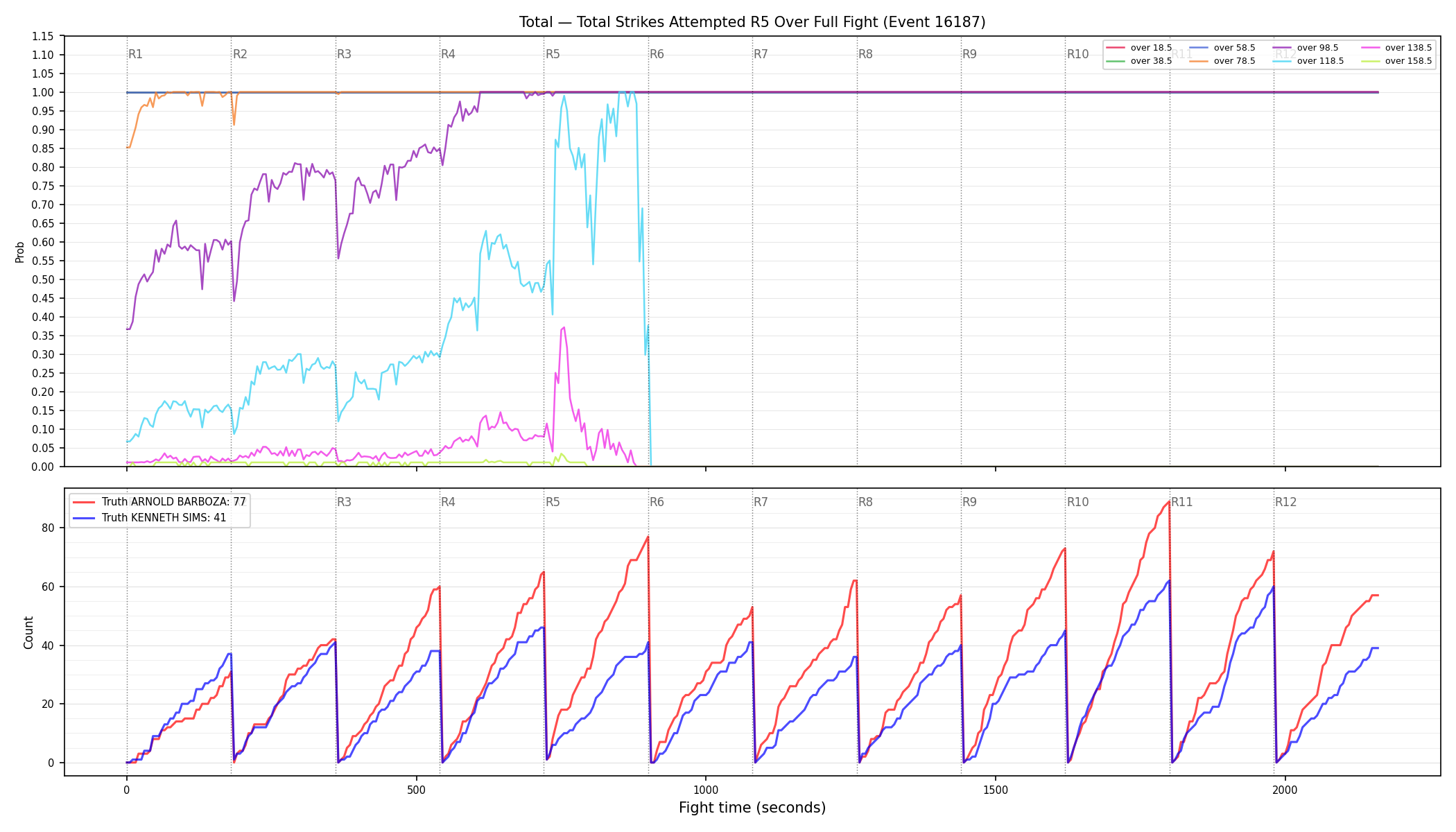This screenshot has height=832, width=1456.
Task: Click the 0.75 tick on Prob axis
Action: click(43, 186)
